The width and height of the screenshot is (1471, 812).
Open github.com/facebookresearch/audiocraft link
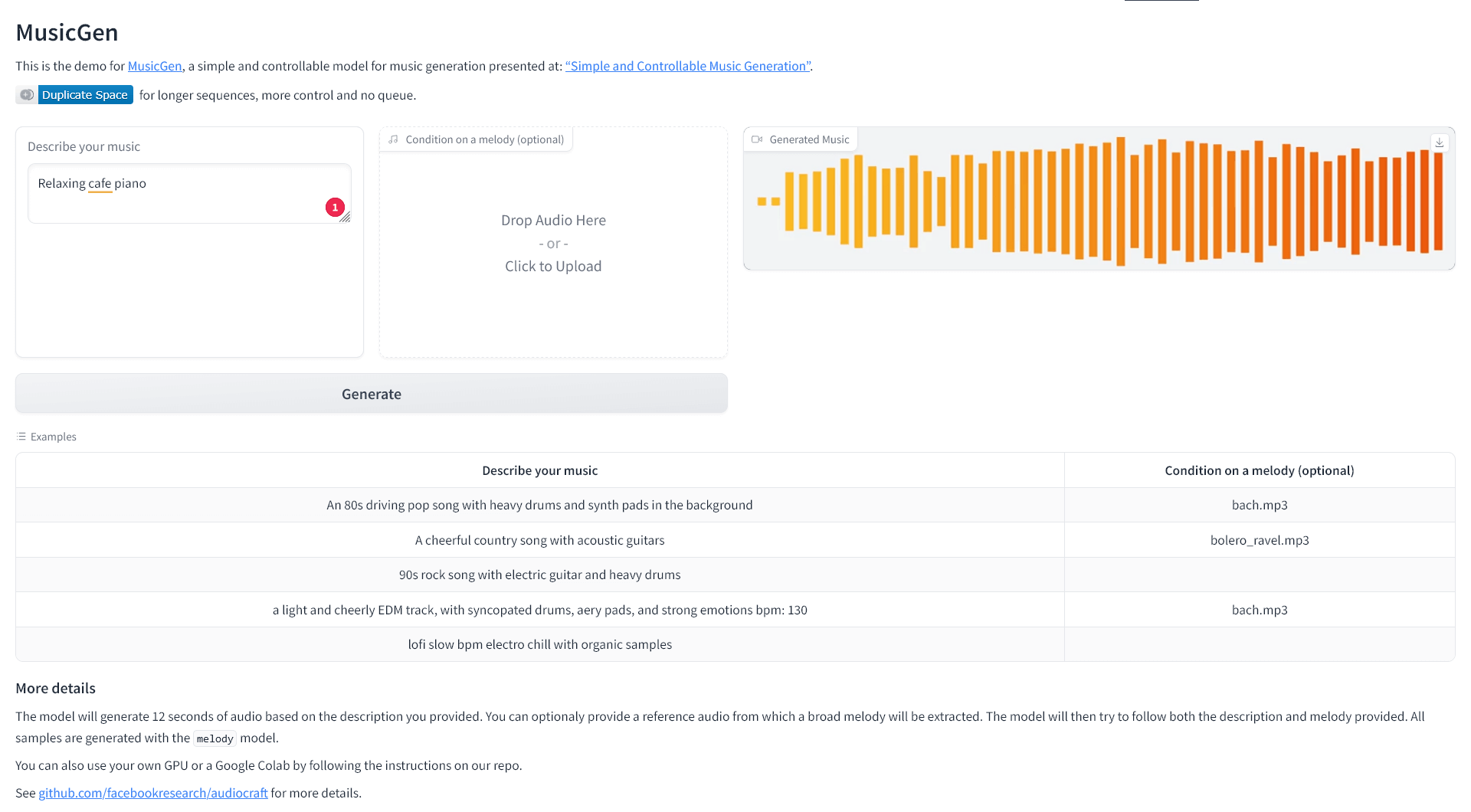tap(153, 793)
